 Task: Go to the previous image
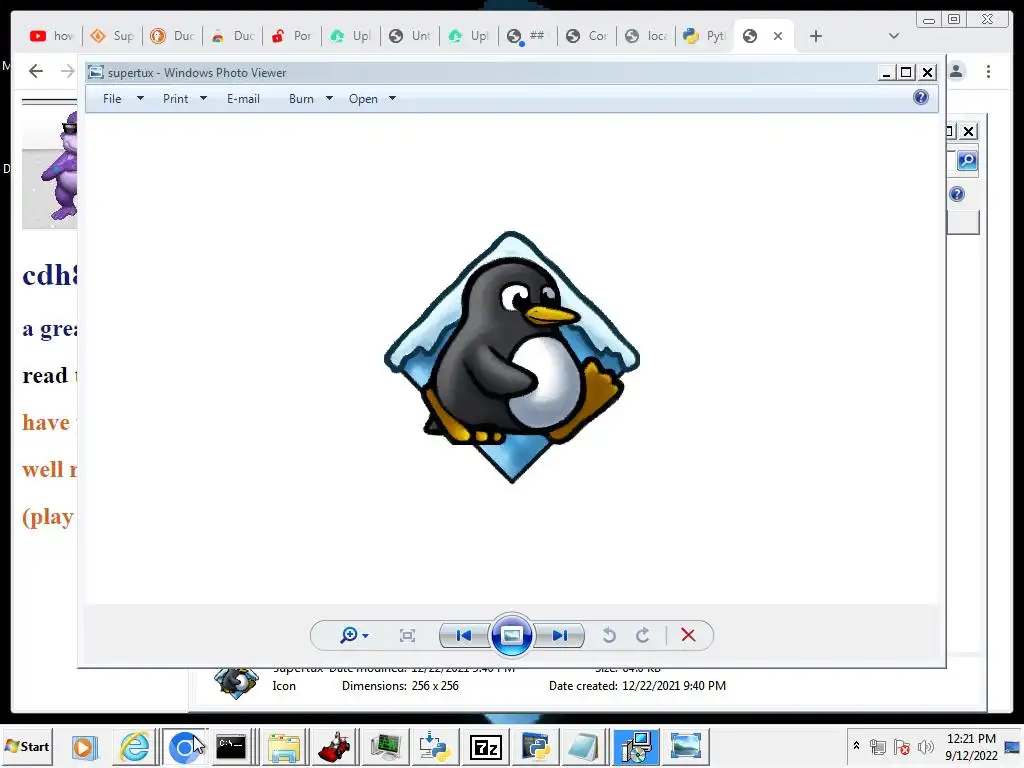click(464, 635)
